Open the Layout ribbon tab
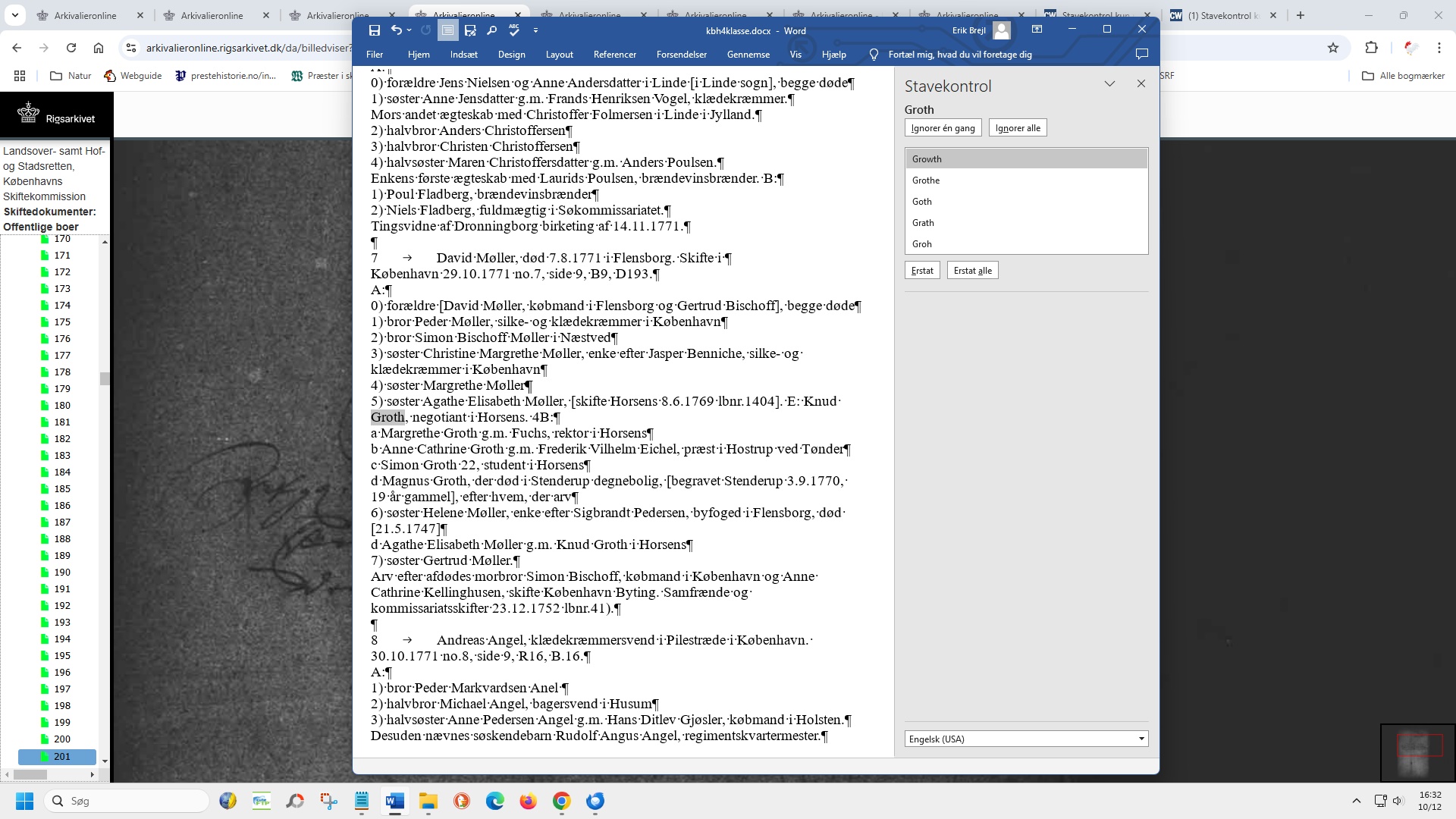1456x819 pixels. [x=559, y=55]
